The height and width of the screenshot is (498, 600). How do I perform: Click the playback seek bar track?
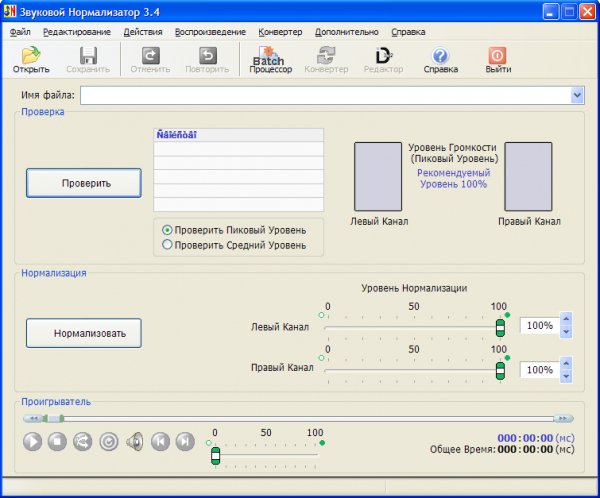298,419
